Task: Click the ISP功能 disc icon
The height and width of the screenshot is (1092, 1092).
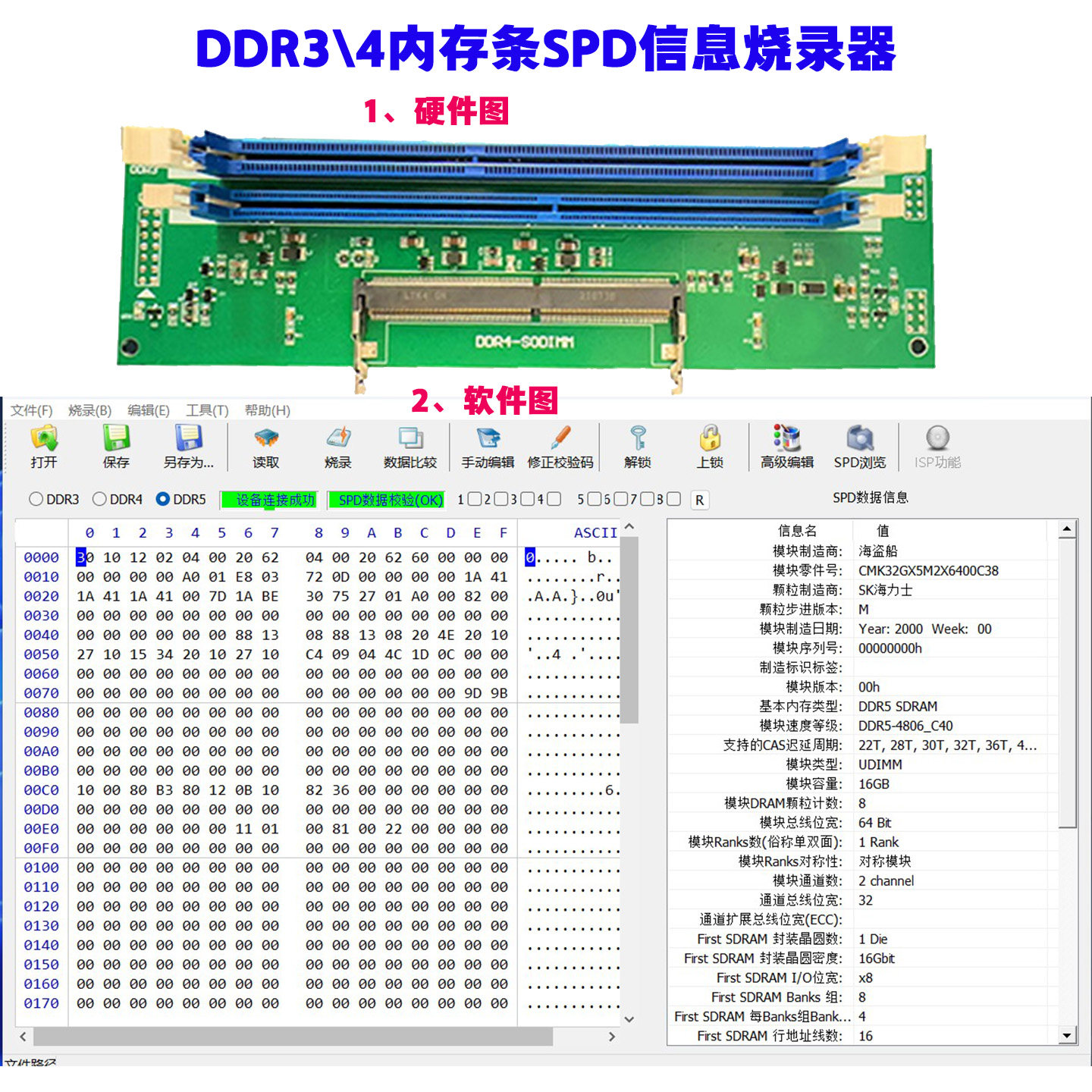Action: [938, 438]
